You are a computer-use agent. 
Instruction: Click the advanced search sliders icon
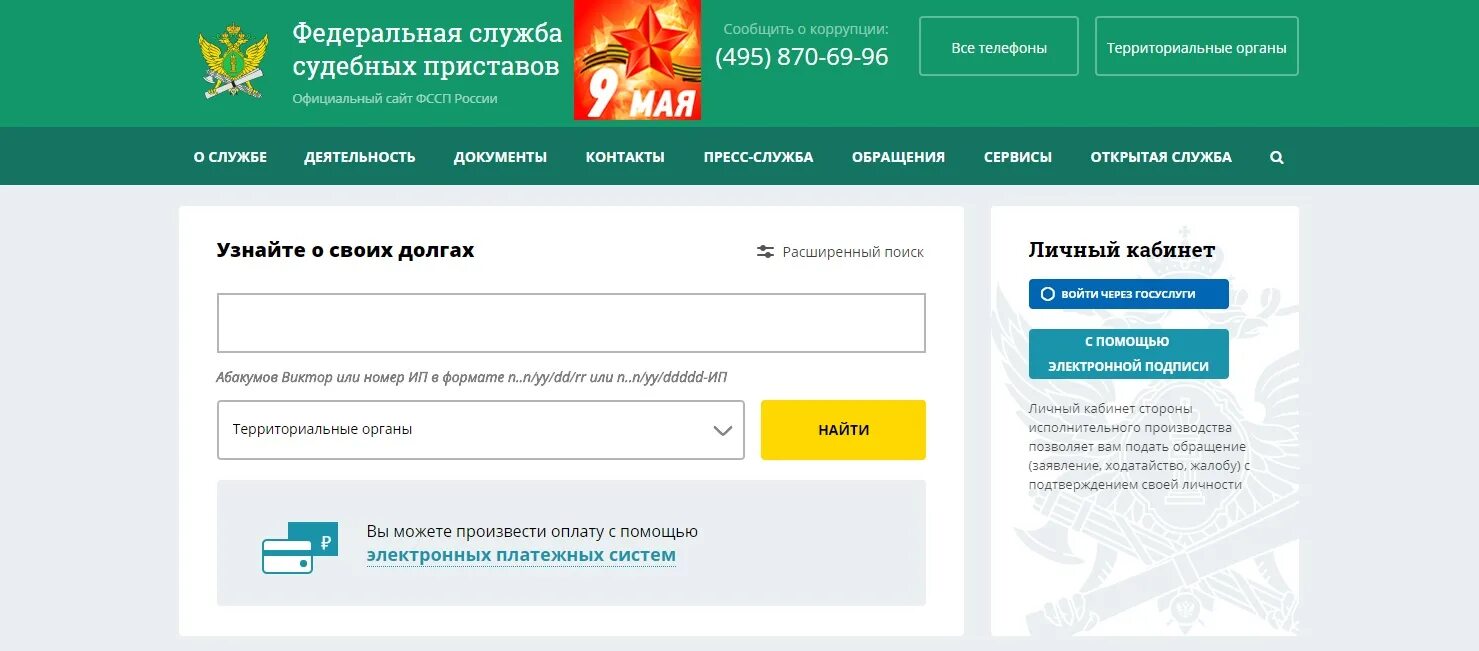[766, 252]
